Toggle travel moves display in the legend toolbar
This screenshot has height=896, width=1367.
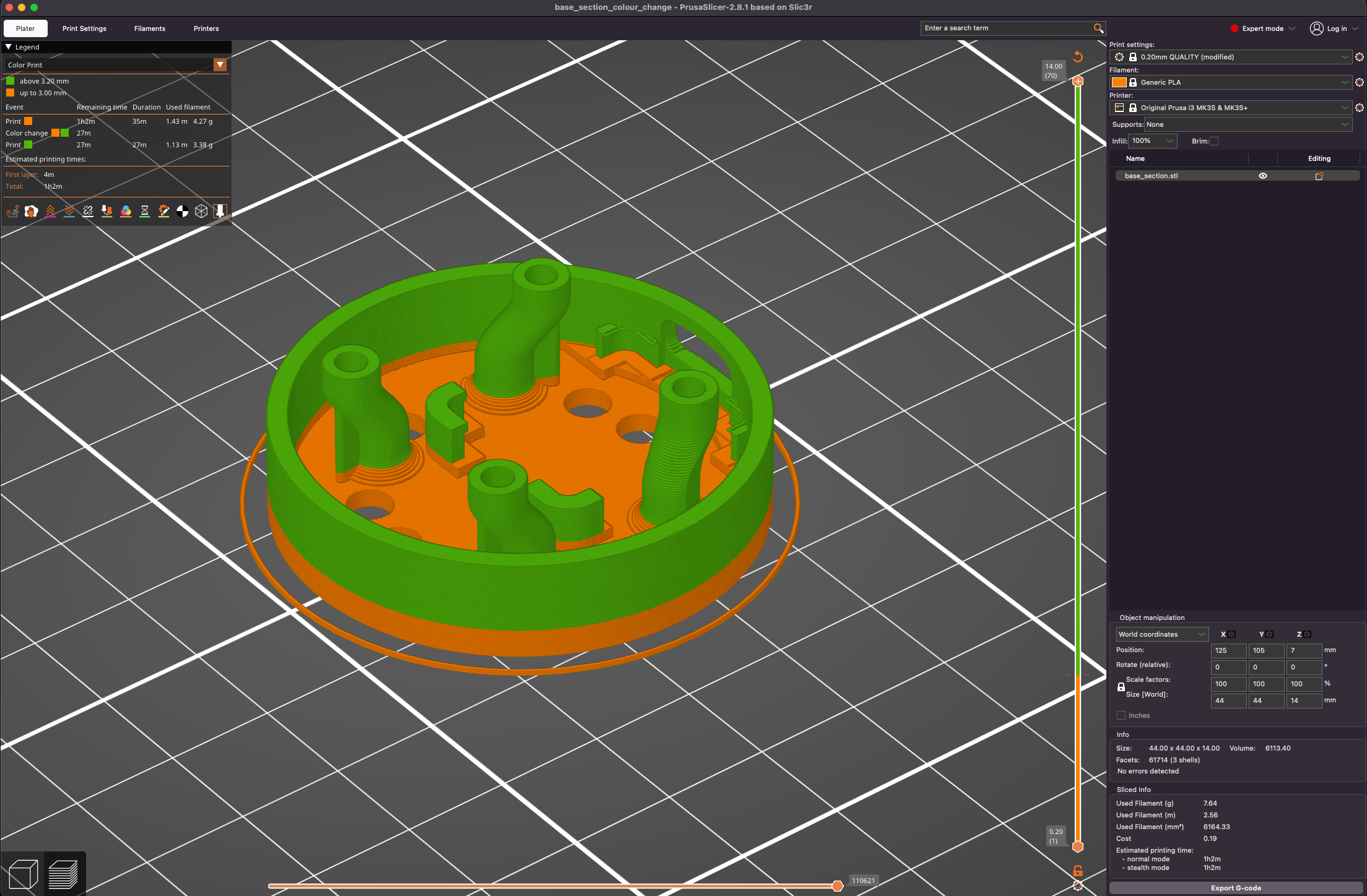(12, 211)
